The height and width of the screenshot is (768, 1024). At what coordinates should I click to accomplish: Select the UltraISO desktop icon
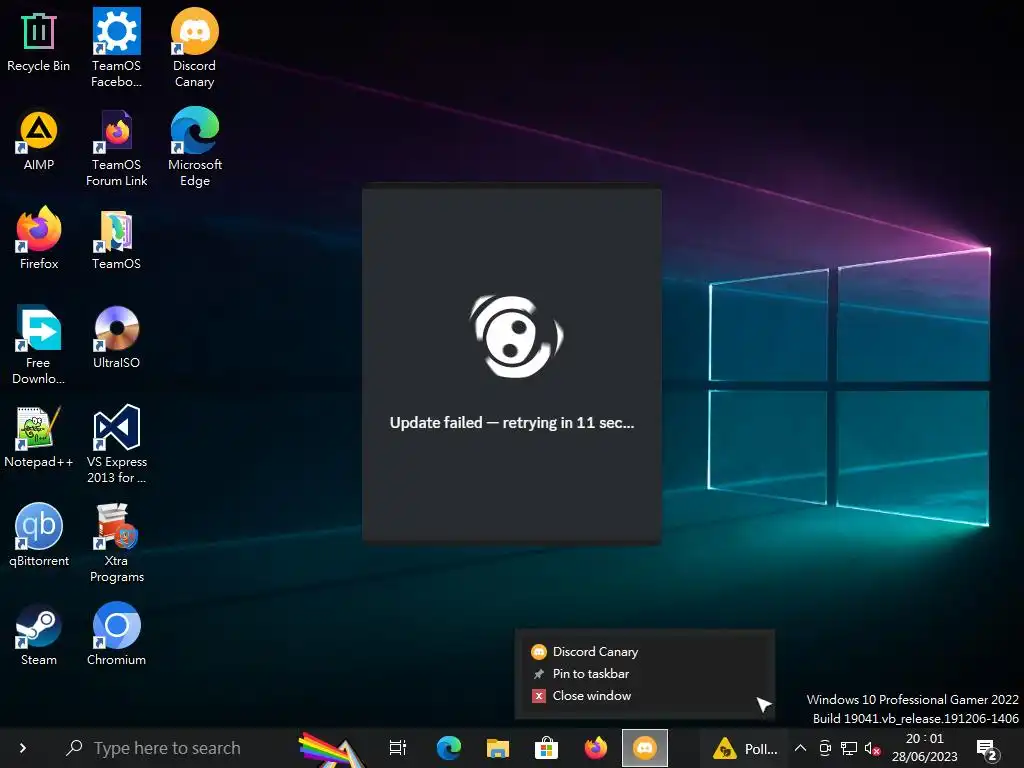click(x=116, y=338)
